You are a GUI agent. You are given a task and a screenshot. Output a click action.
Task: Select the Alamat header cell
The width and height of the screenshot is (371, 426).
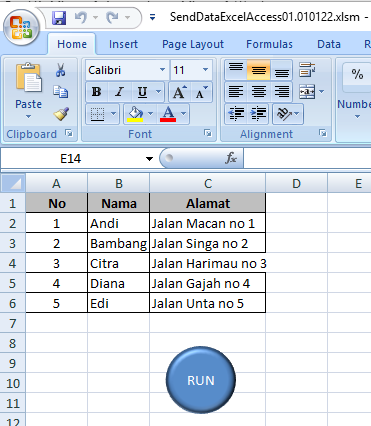click(x=208, y=203)
